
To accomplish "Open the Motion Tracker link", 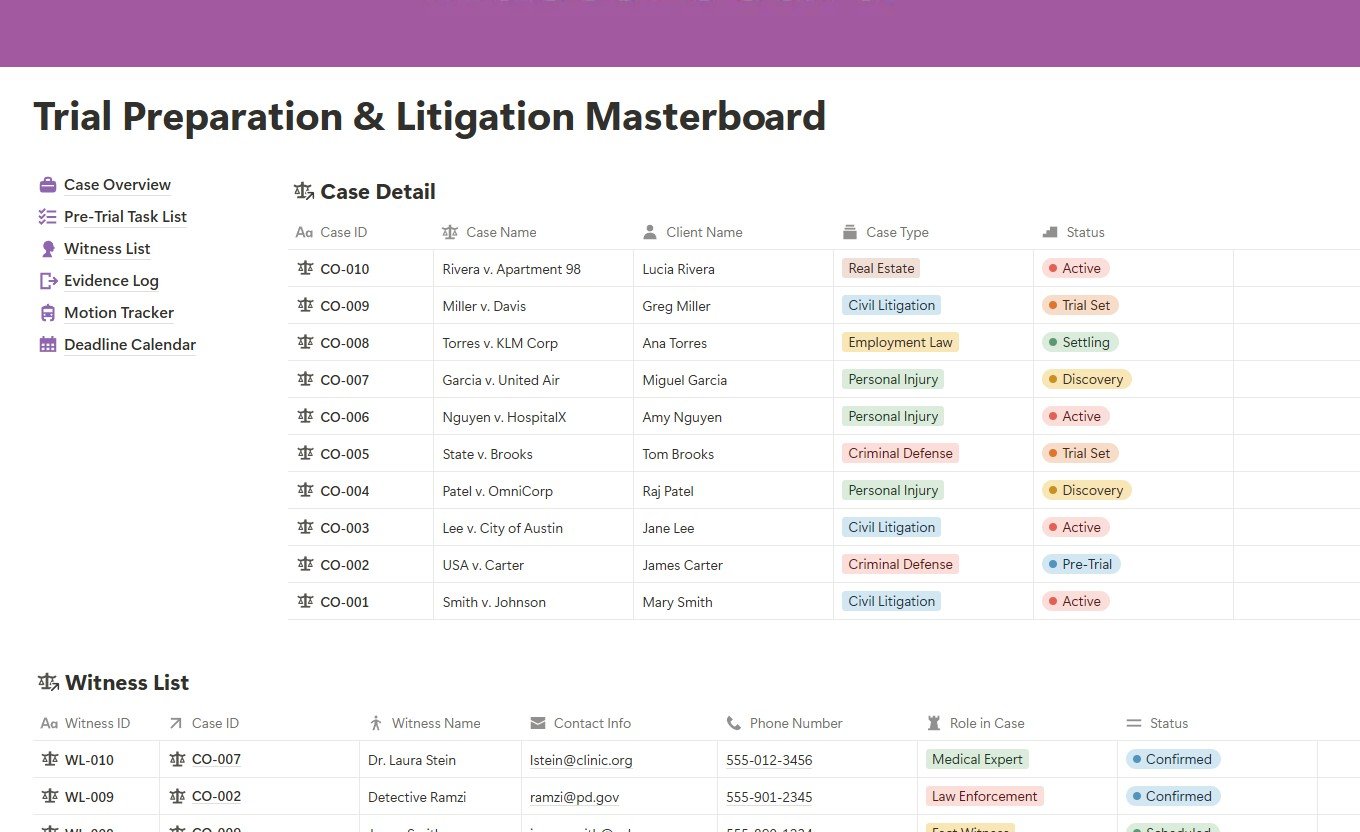I will pos(119,313).
